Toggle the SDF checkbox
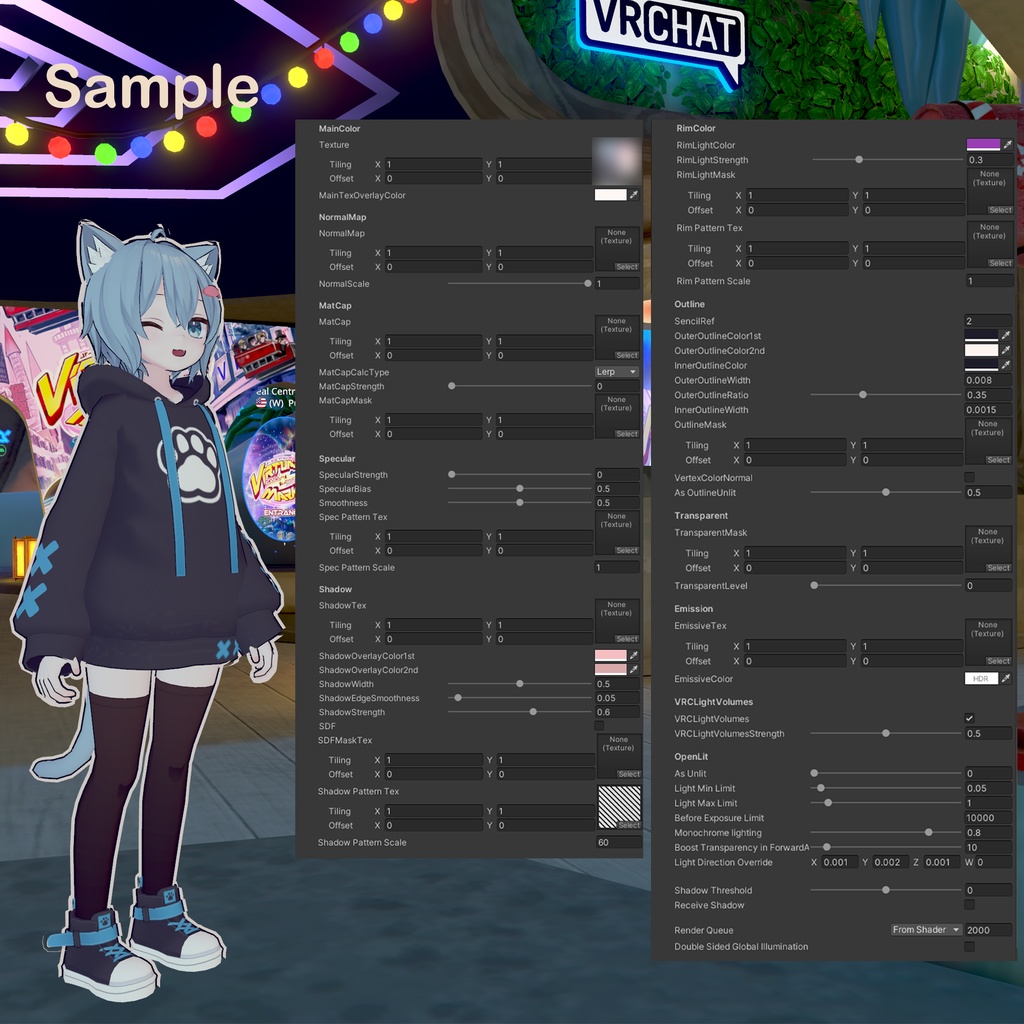This screenshot has width=1024, height=1024. (599, 726)
